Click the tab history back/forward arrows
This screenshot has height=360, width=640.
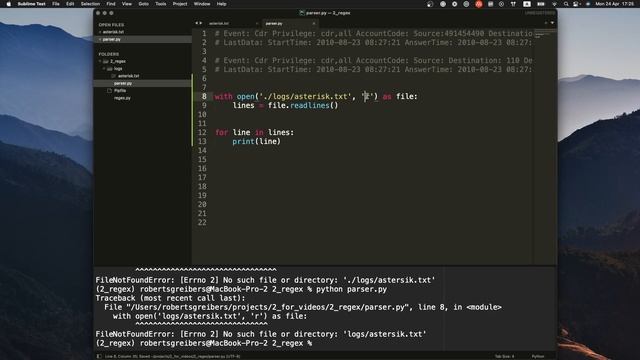198,23
